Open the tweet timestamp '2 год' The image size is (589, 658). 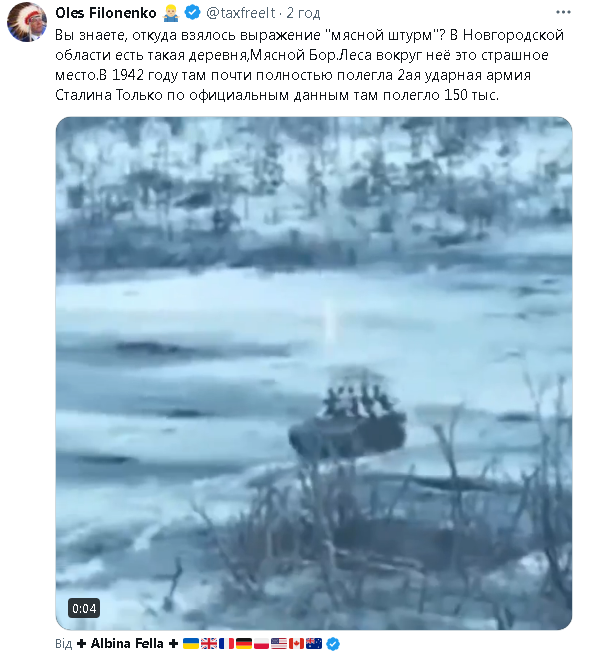point(303,13)
